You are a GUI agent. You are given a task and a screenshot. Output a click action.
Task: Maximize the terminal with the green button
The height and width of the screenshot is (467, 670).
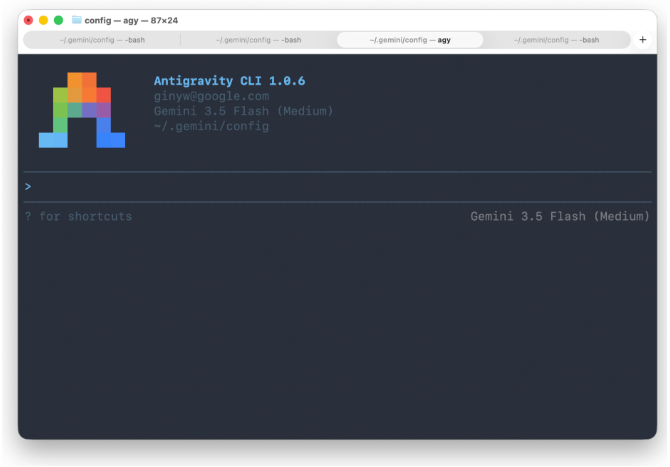pos(59,20)
